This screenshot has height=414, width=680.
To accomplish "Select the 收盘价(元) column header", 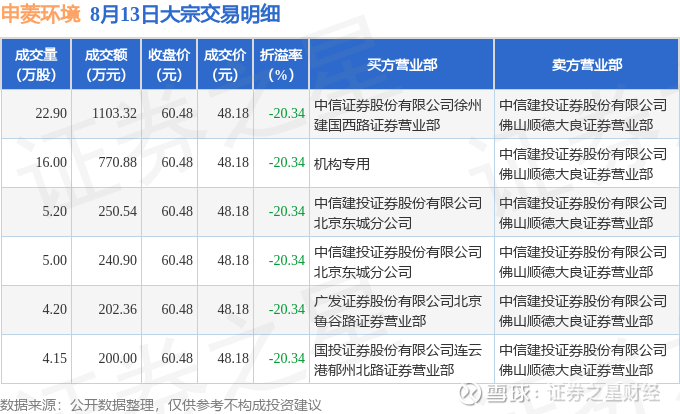I will (169, 65).
